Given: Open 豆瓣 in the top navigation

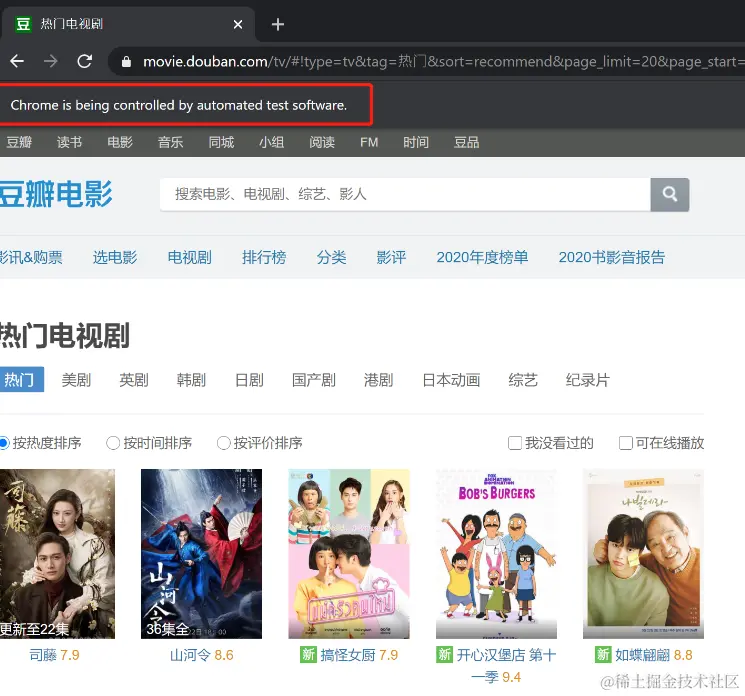Looking at the screenshot, I should click(19, 142).
